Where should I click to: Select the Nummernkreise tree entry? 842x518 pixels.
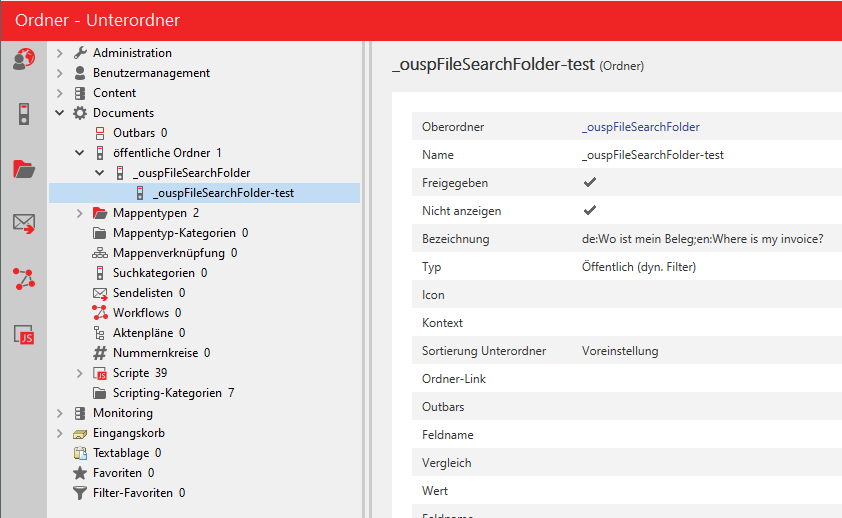(162, 353)
